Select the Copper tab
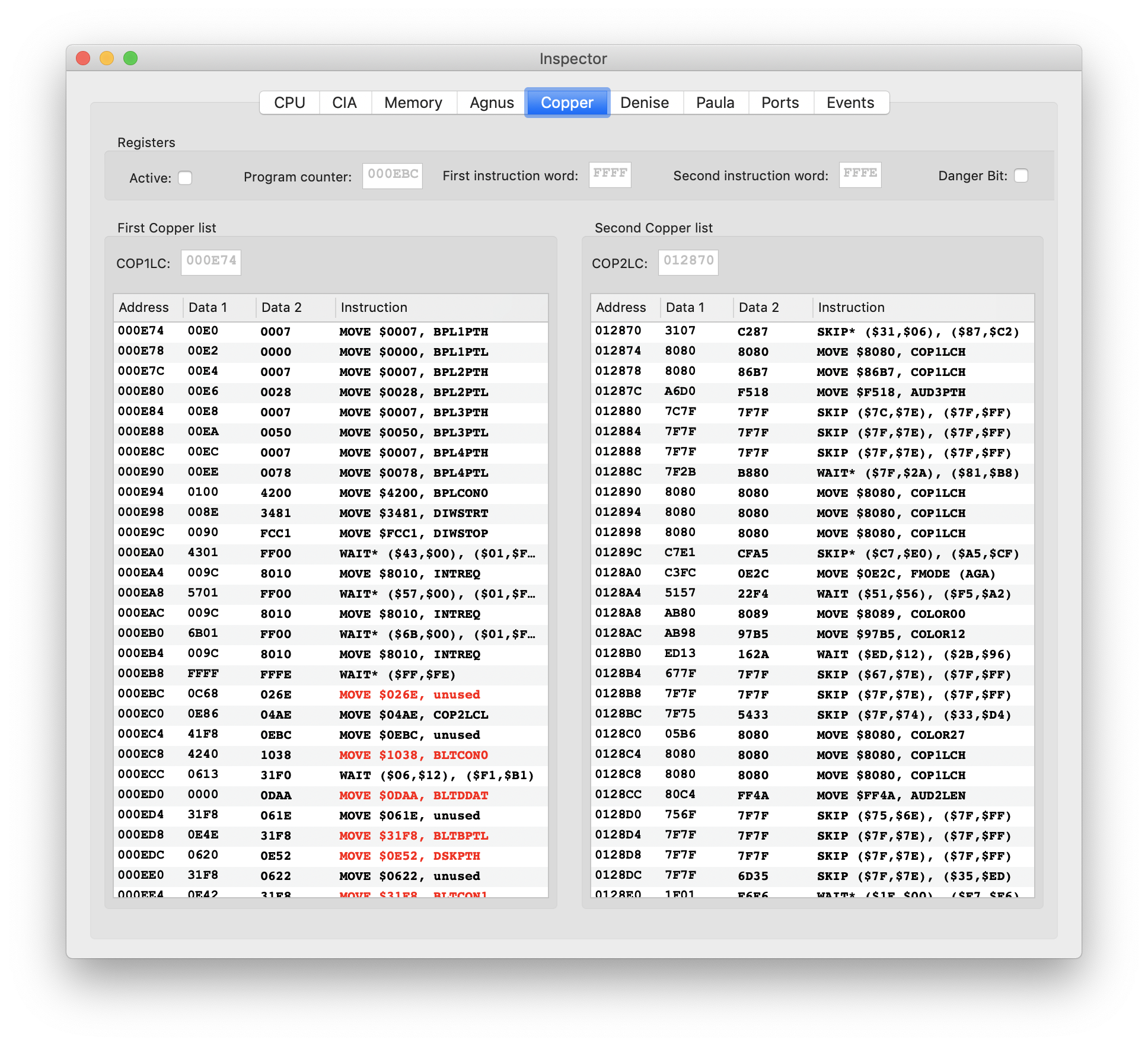This screenshot has width=1148, height=1046. click(567, 103)
